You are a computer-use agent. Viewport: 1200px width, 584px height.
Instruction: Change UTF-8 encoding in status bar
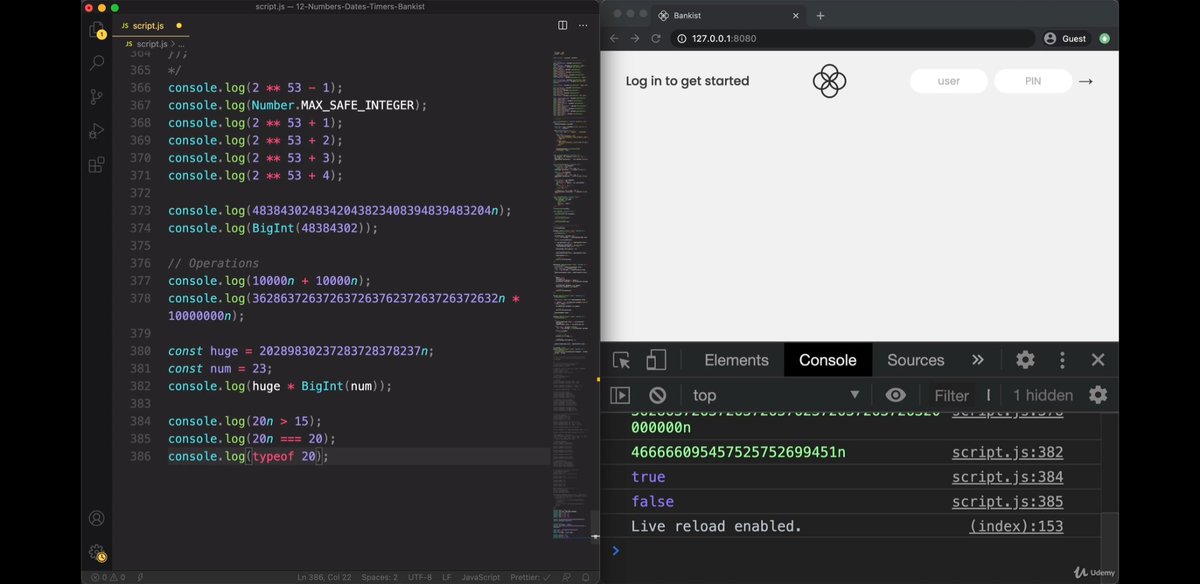click(421, 577)
